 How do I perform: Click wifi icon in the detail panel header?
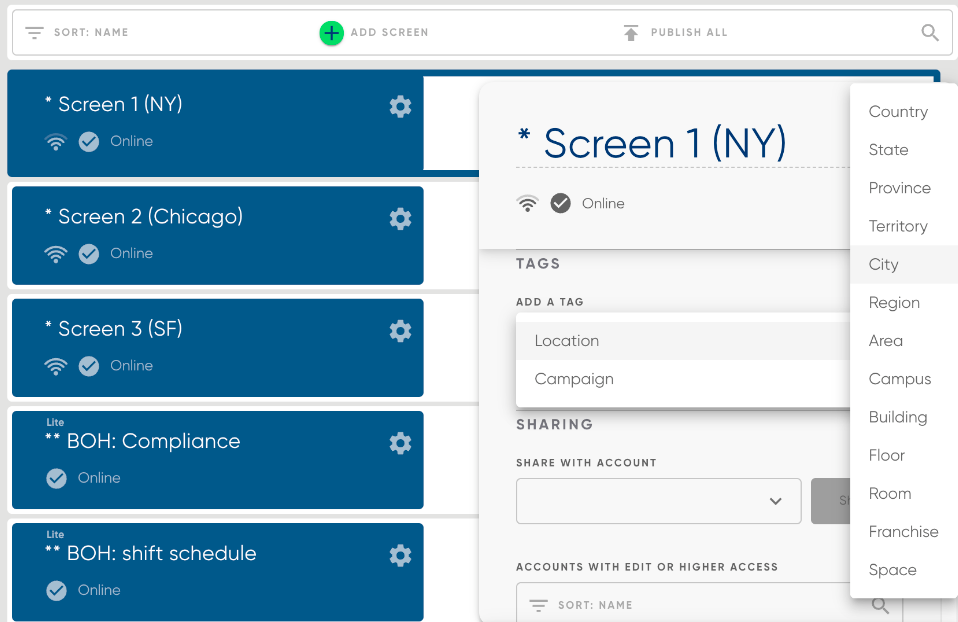(x=527, y=203)
